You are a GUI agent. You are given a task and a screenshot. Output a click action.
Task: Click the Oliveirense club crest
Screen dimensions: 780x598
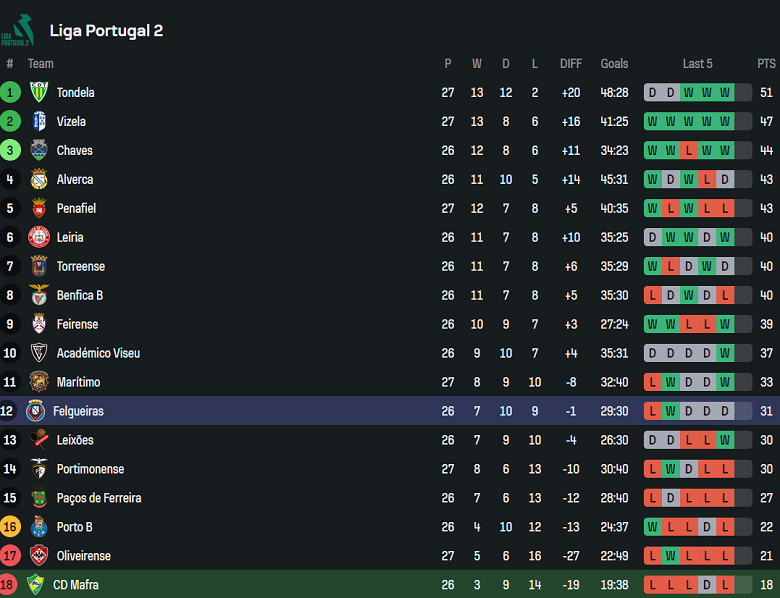tap(39, 556)
